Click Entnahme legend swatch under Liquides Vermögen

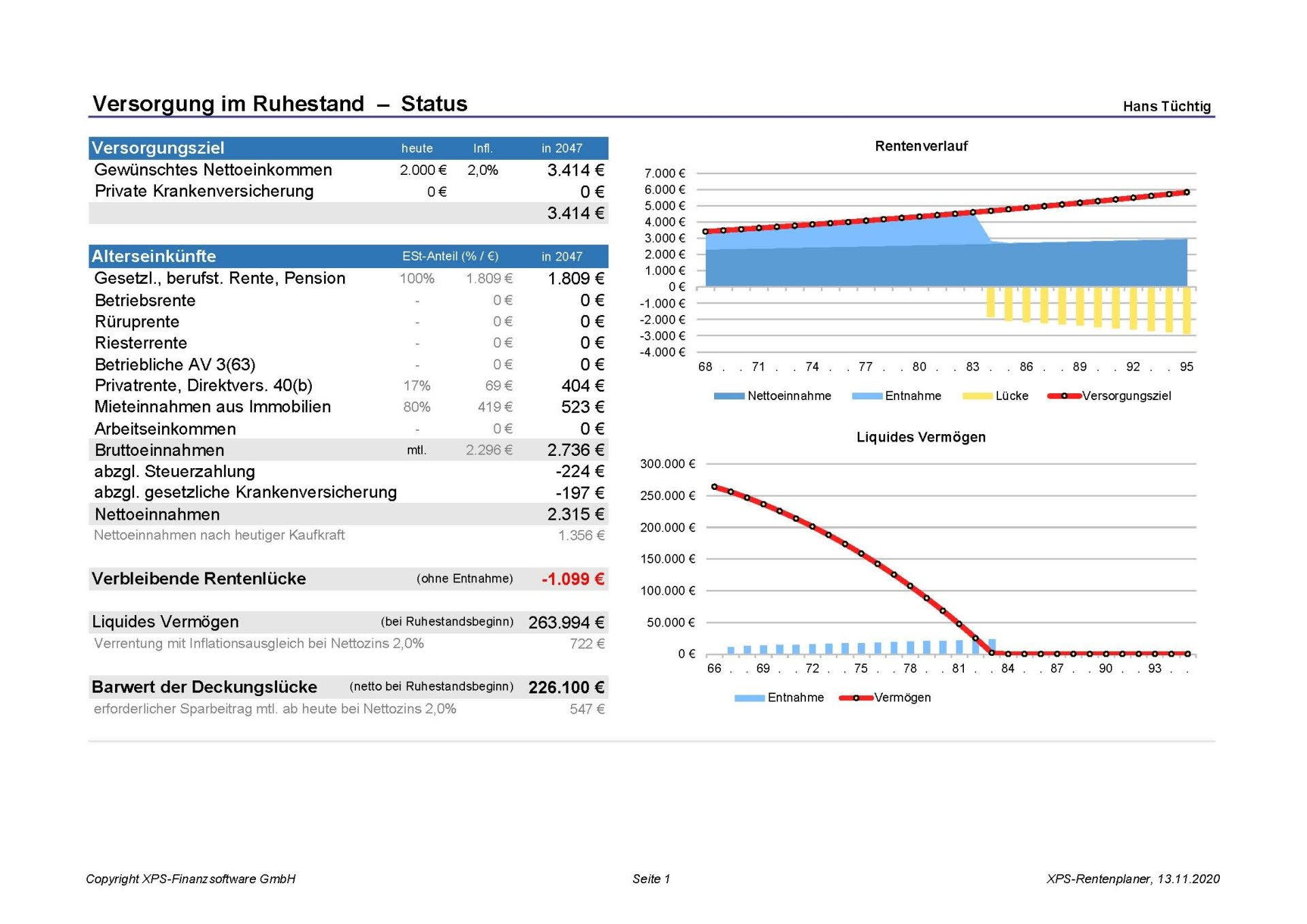pyautogui.click(x=749, y=697)
